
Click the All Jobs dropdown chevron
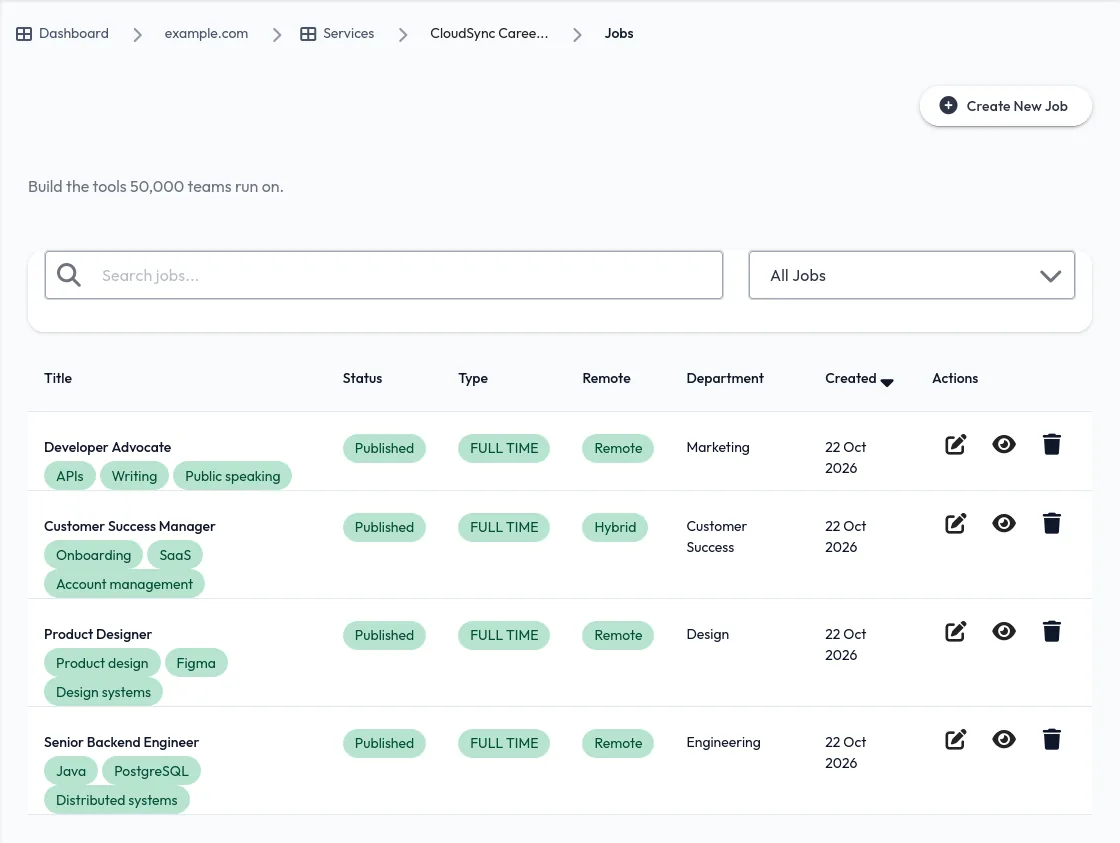[x=1050, y=276]
